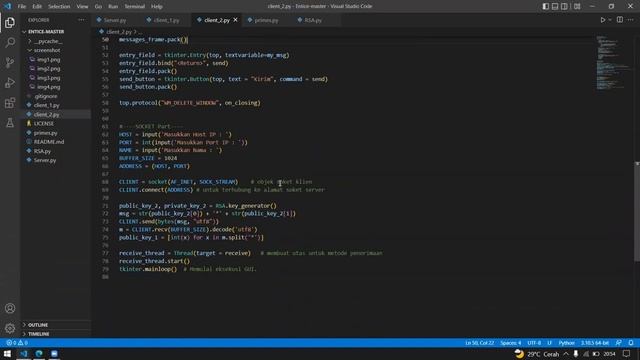Open the Extensions view

click(x=10, y=102)
